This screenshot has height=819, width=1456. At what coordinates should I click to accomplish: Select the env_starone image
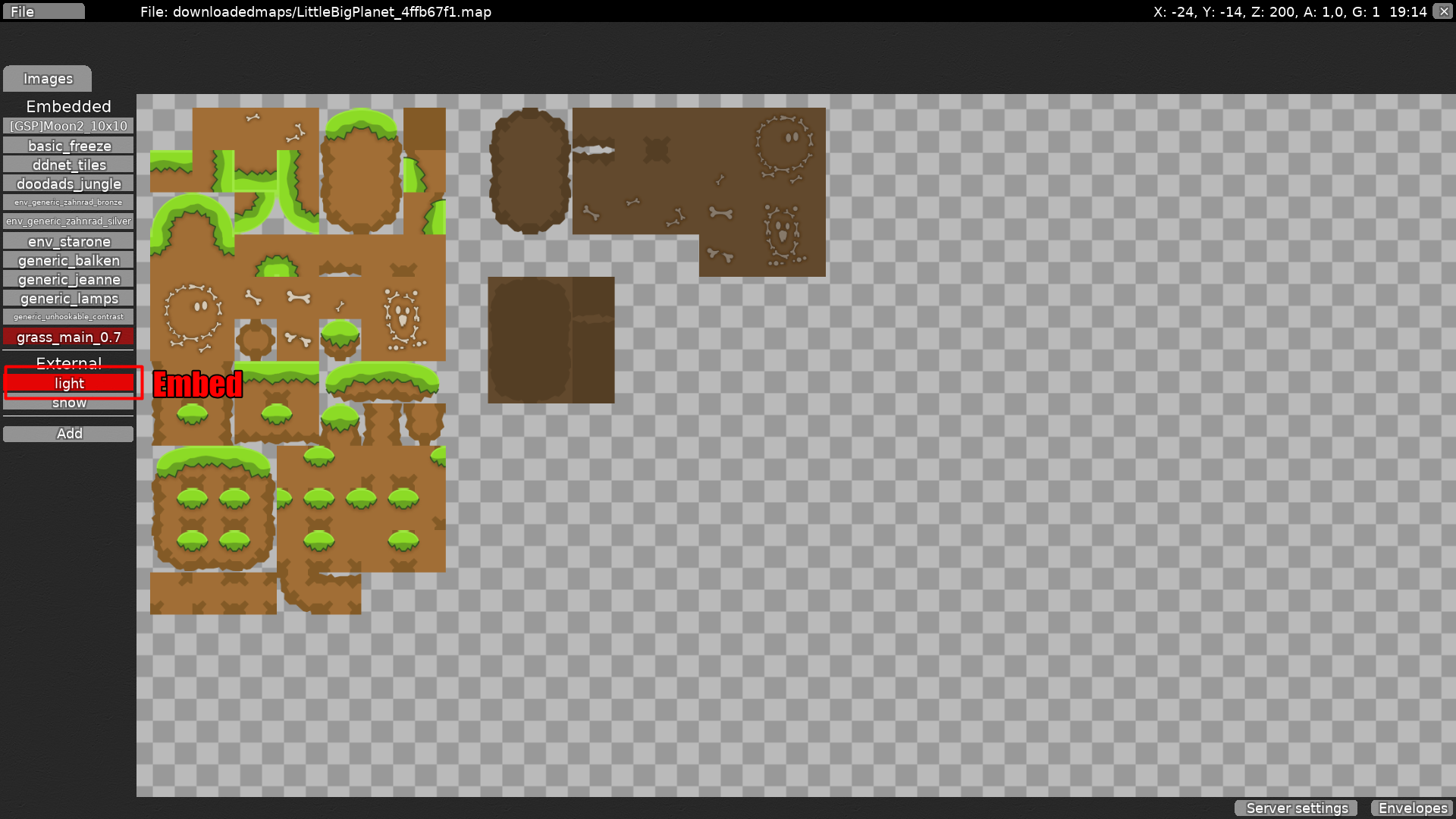68,241
